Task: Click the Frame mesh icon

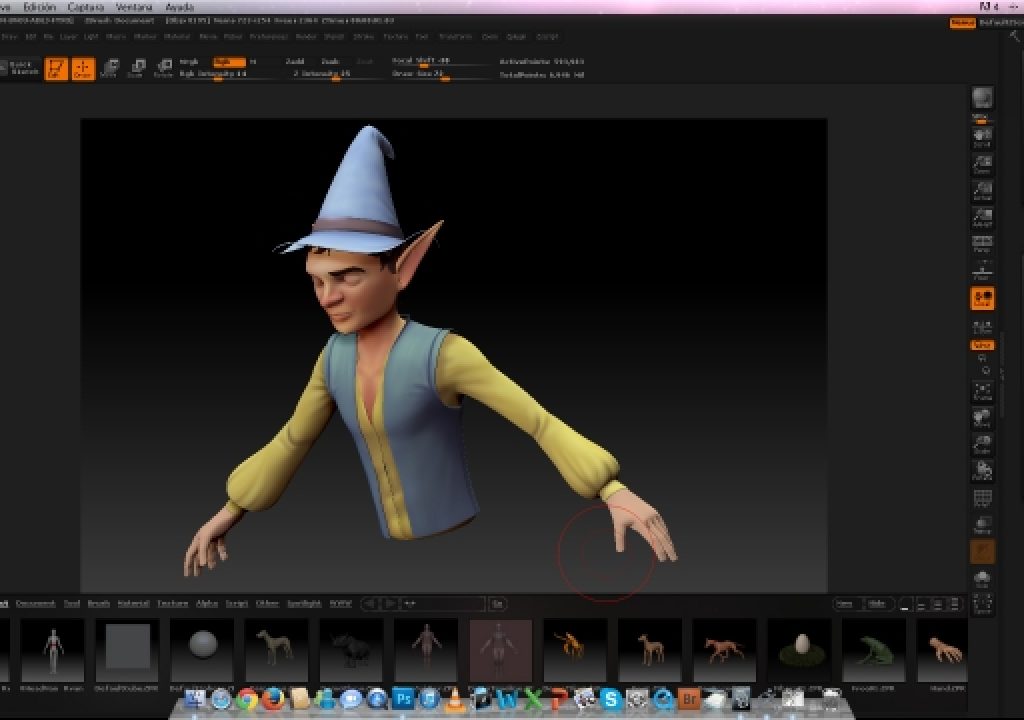Action: click(982, 392)
